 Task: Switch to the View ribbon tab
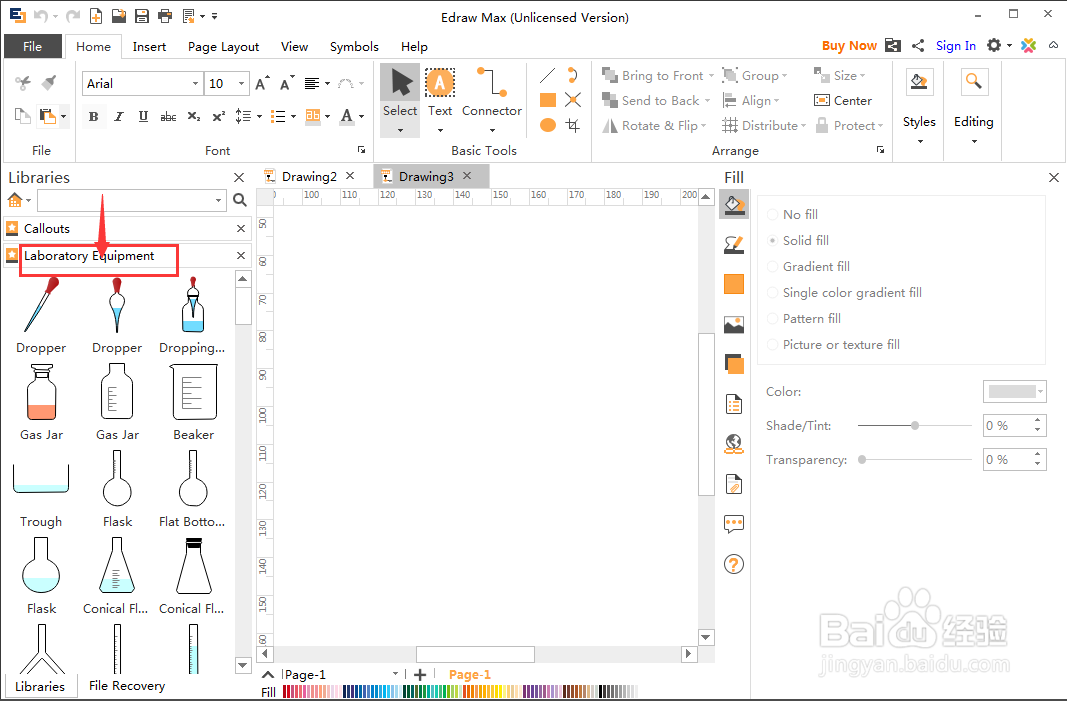point(294,46)
